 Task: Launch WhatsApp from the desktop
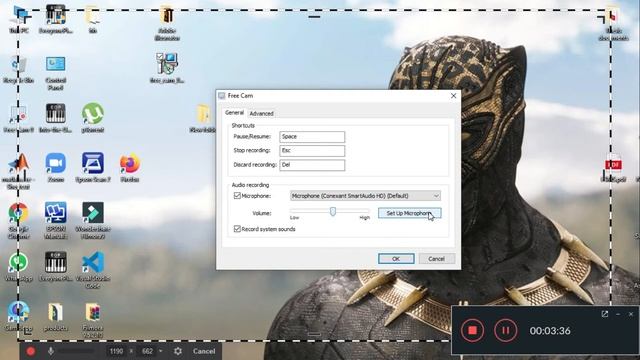click(x=18, y=267)
